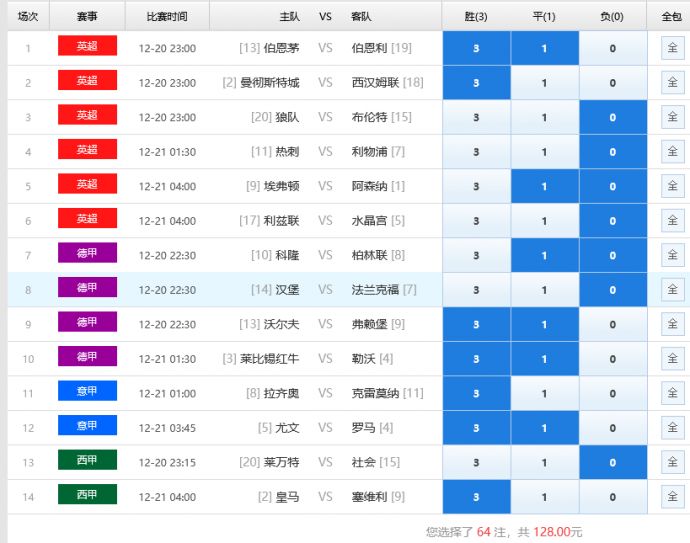Select all outcomes with 全 for 埃弗顿 match
690x543 pixels.
[672, 186]
